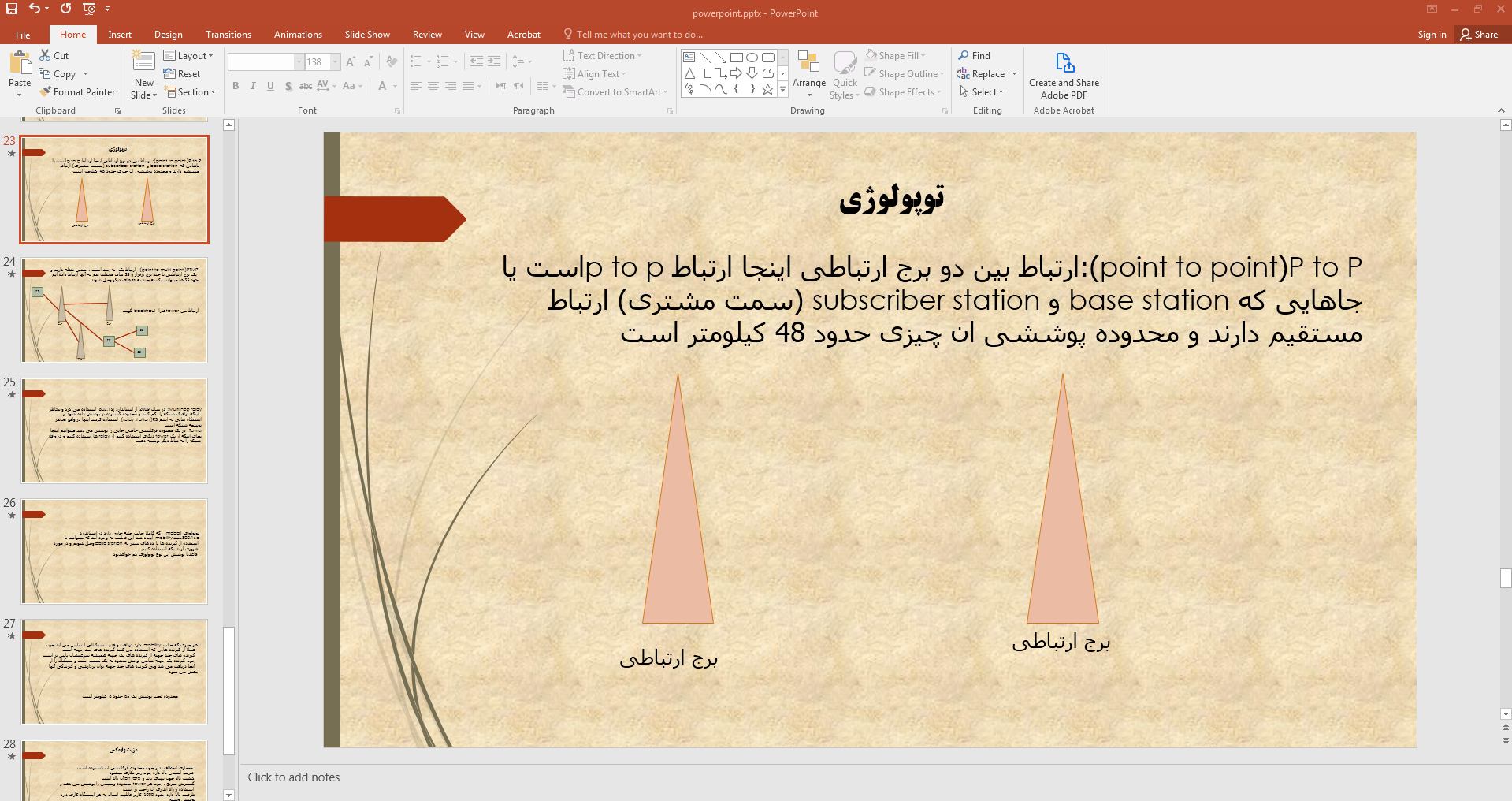Toggle Bold formatting

click(236, 86)
